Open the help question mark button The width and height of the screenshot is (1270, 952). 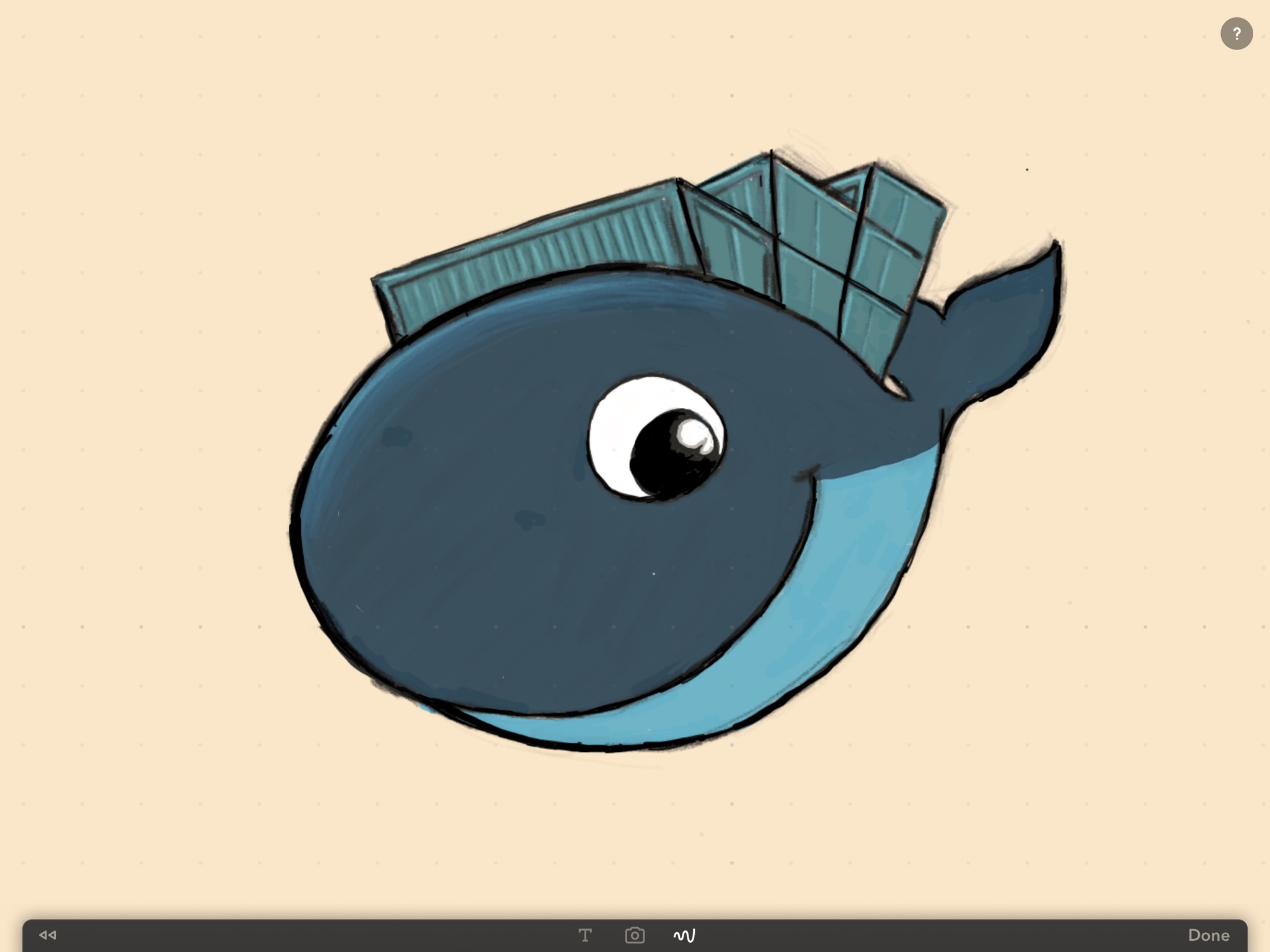(1236, 33)
